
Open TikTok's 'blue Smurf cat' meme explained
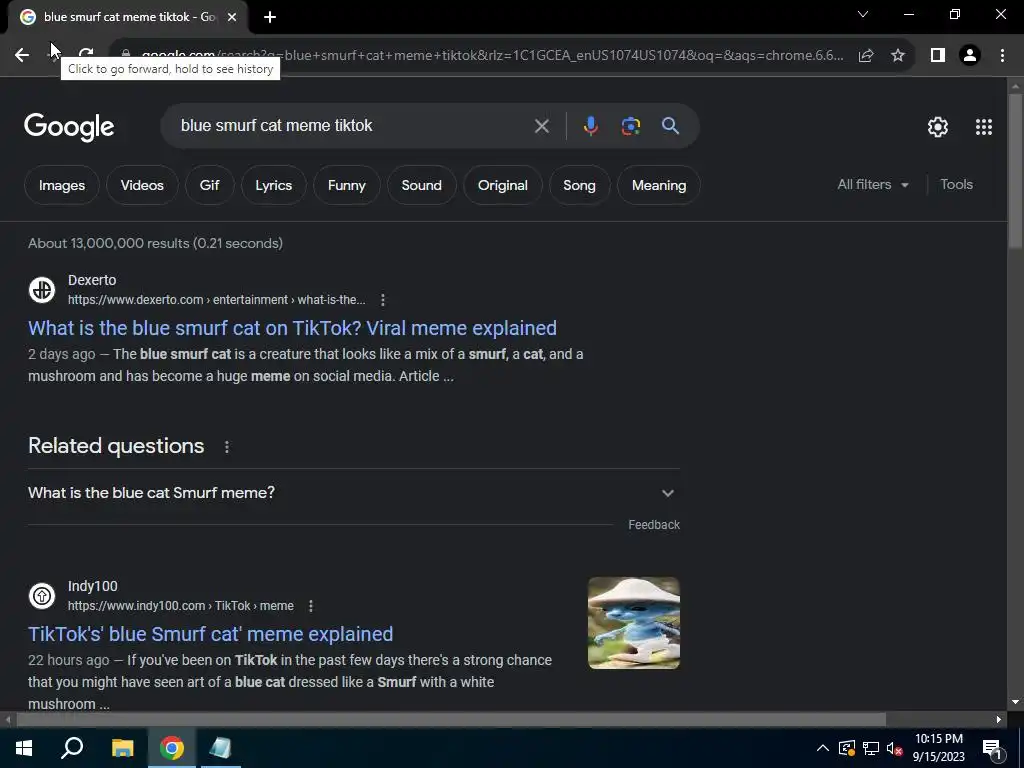pos(210,634)
